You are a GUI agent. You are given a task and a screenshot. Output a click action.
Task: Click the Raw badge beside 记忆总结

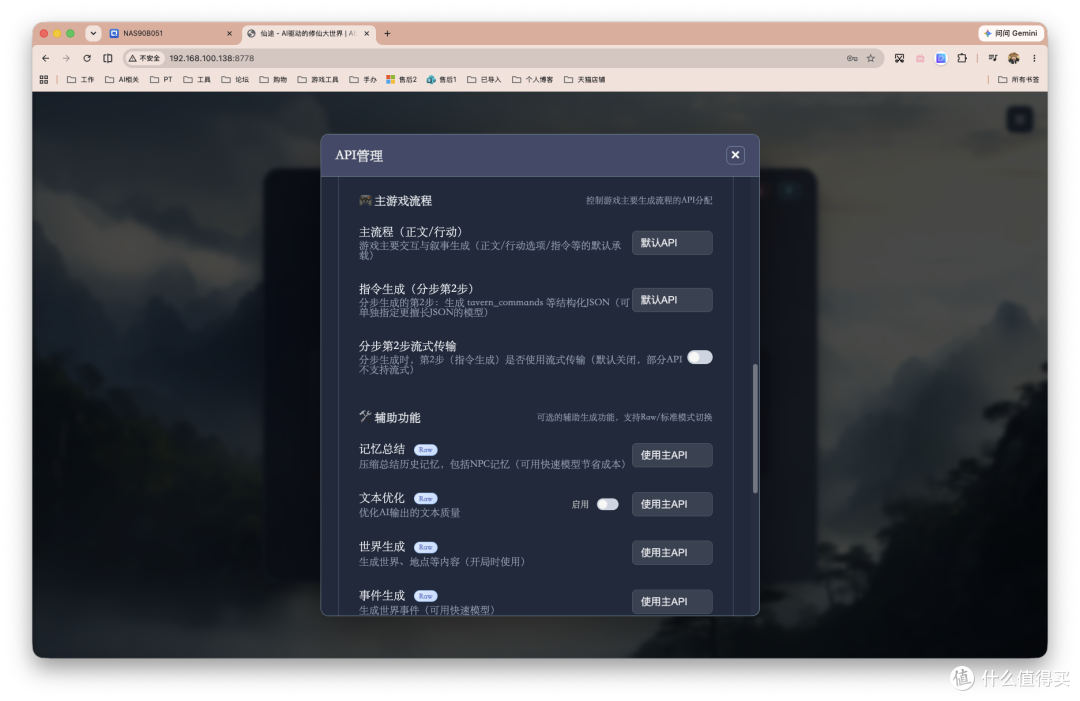(426, 450)
